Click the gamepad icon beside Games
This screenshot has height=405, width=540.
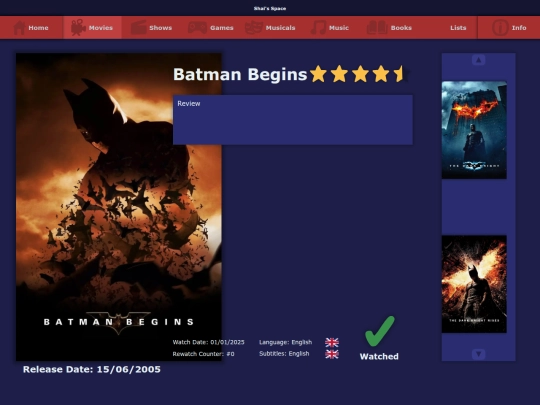coord(197,28)
